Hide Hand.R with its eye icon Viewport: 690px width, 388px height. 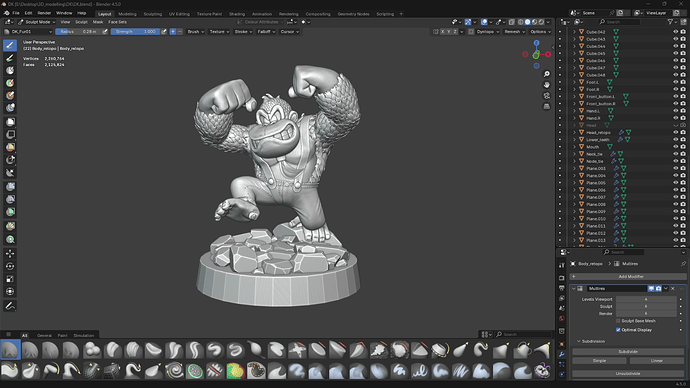tap(675, 118)
